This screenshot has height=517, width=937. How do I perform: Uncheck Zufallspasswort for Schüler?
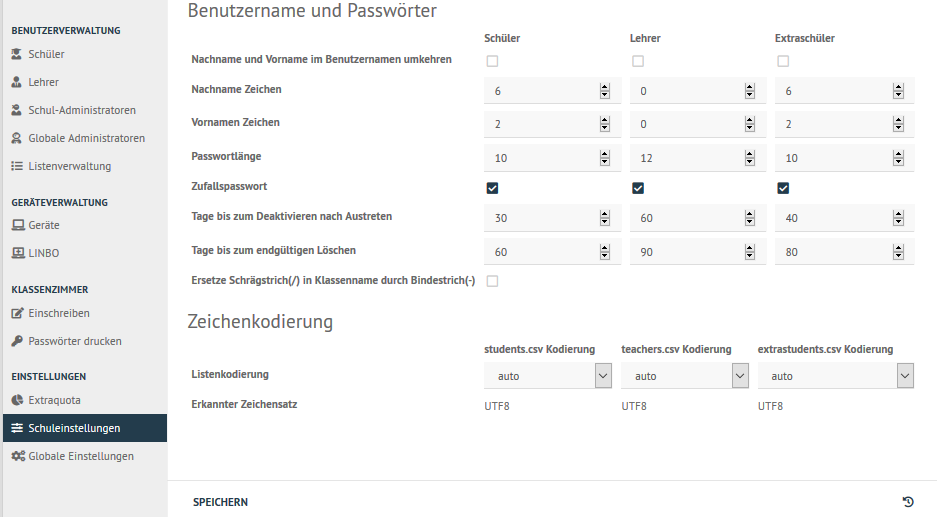point(492,188)
